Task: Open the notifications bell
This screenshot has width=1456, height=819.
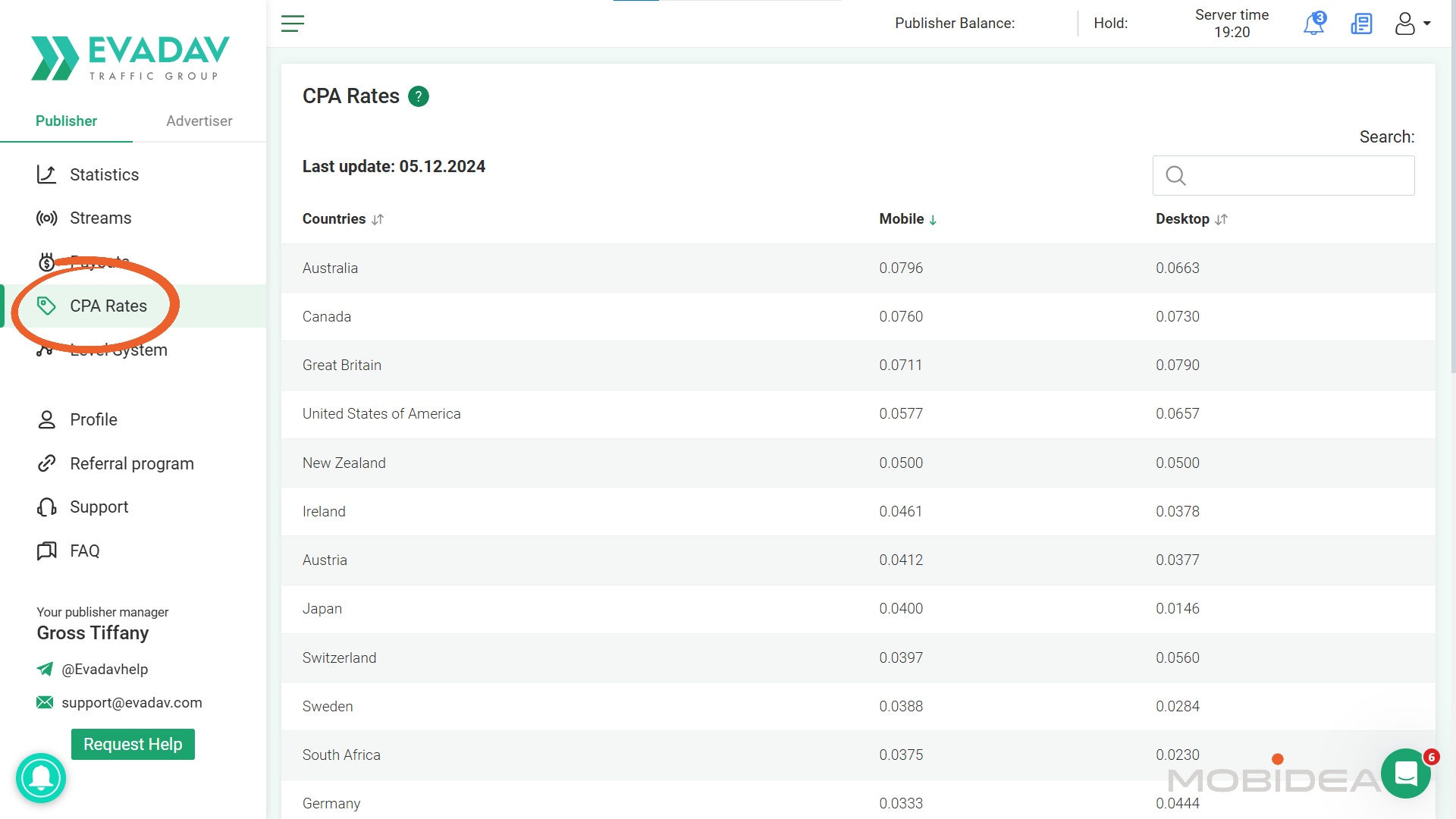Action: (x=1314, y=24)
